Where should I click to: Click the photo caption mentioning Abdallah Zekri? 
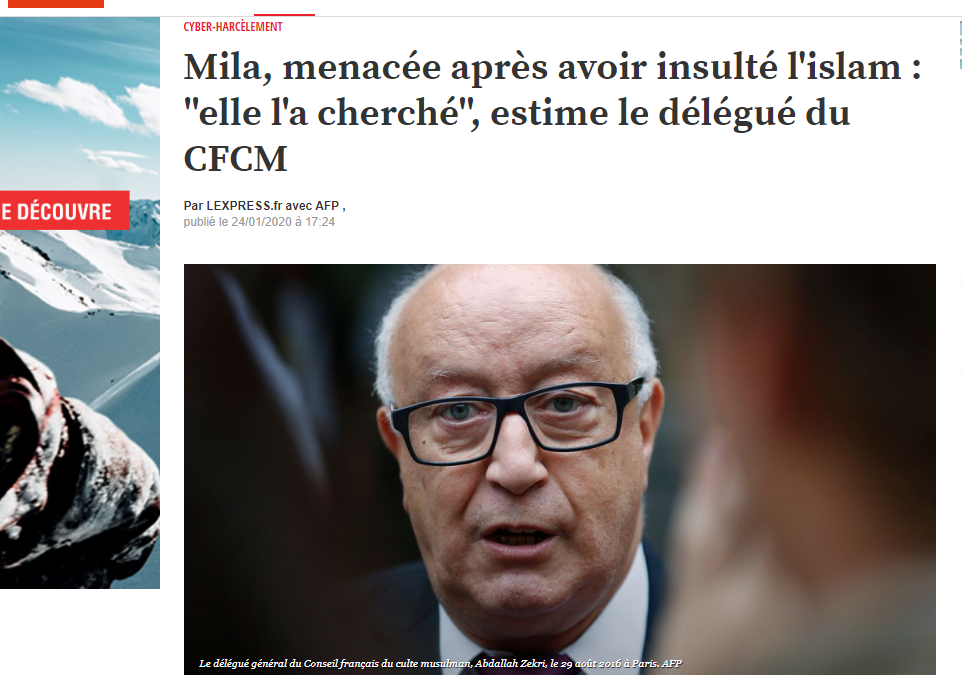[x=440, y=663]
